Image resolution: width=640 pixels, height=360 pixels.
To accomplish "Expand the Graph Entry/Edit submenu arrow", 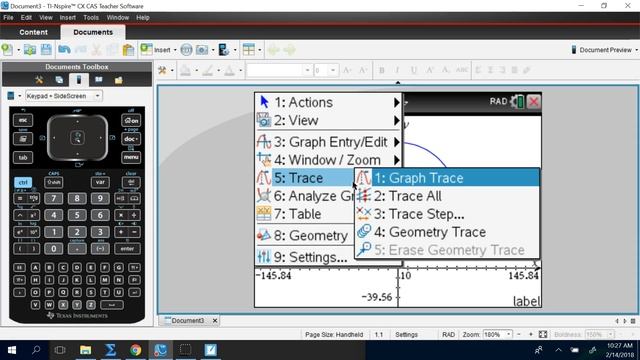I will pyautogui.click(x=396, y=142).
